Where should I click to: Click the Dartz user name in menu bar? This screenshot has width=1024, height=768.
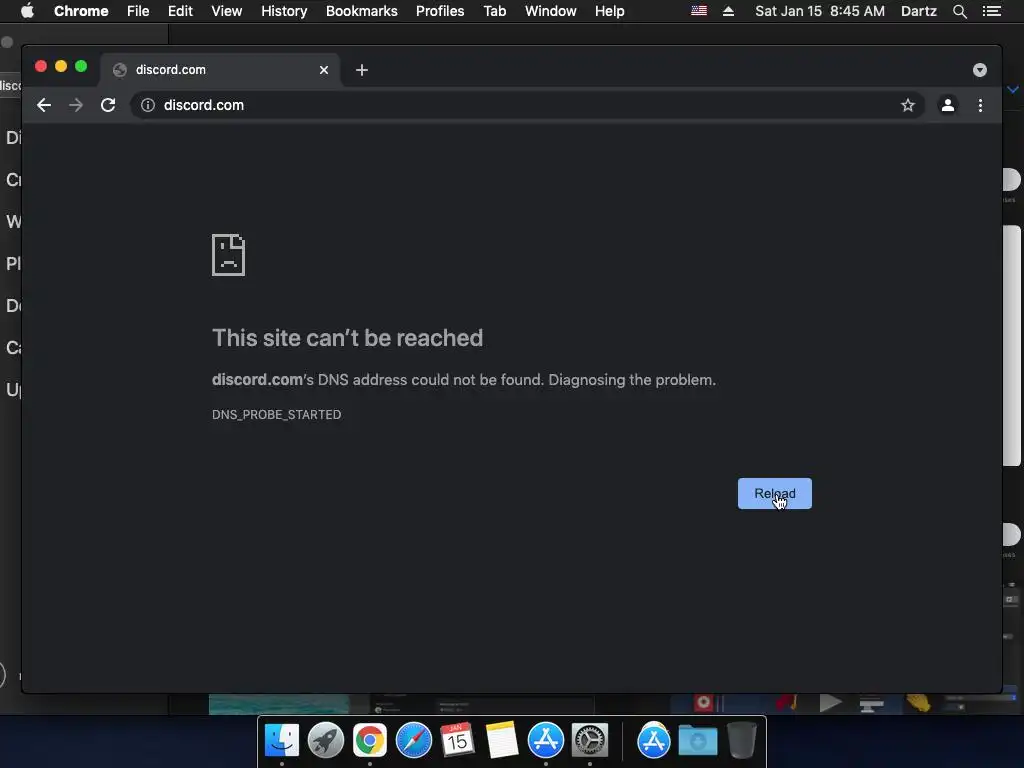918,11
